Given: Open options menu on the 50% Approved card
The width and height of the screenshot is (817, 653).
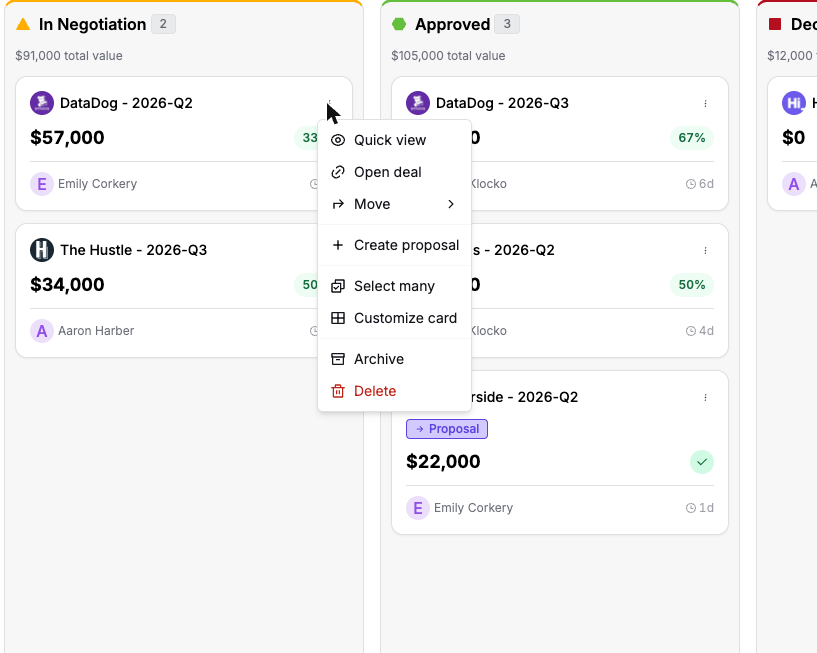Looking at the screenshot, I should coord(705,251).
